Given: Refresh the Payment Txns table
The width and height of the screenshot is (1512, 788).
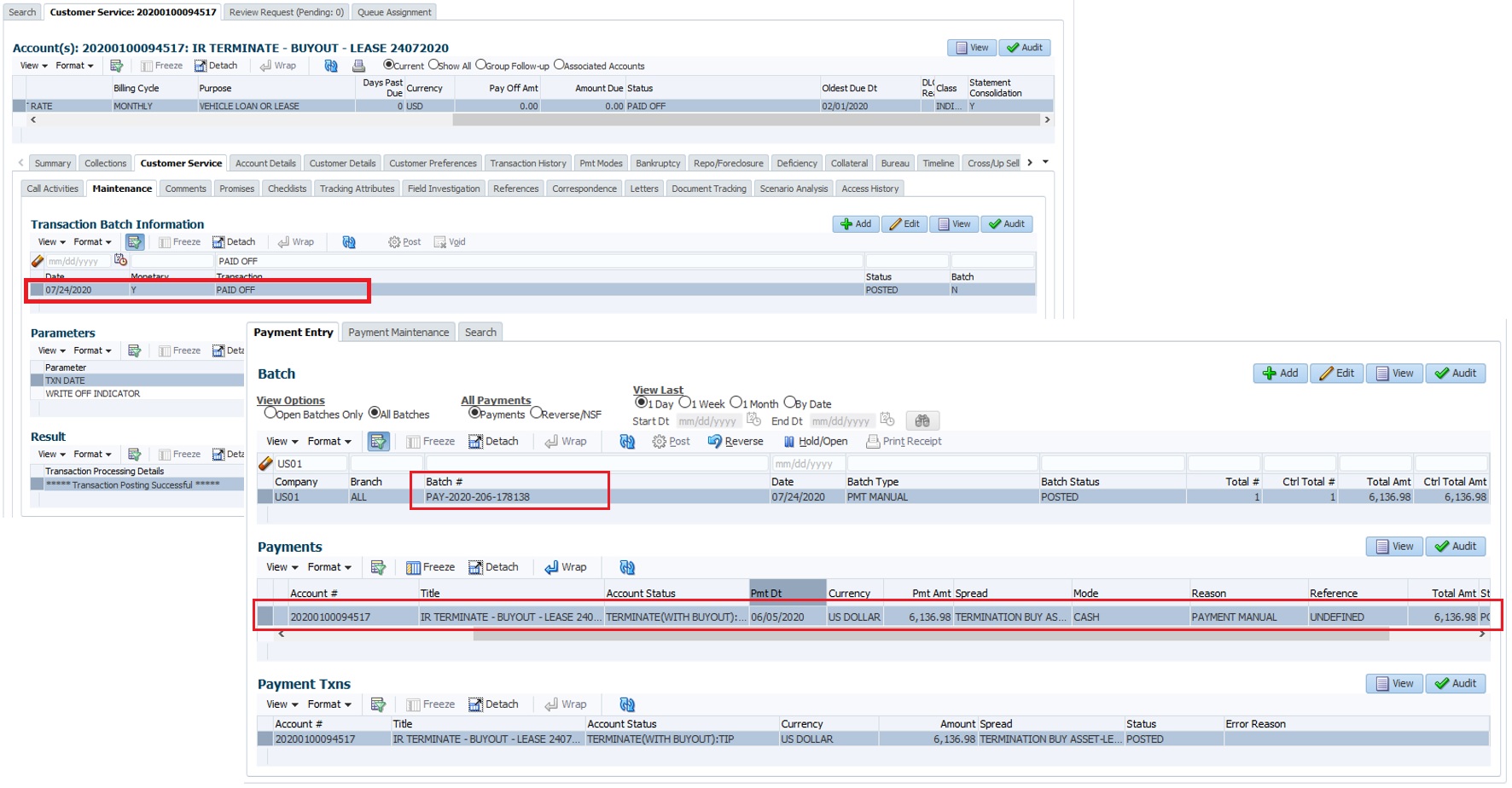Looking at the screenshot, I should pos(627,705).
